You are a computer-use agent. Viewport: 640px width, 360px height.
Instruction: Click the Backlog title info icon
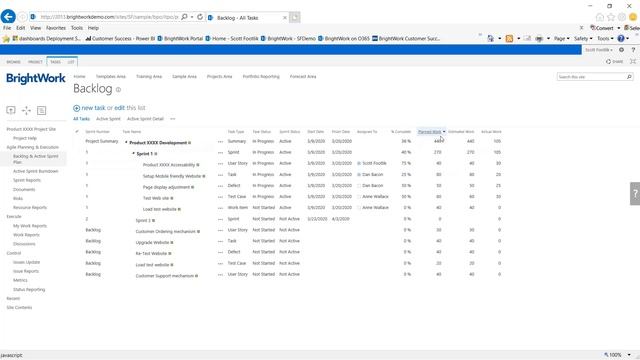(x=118, y=90)
